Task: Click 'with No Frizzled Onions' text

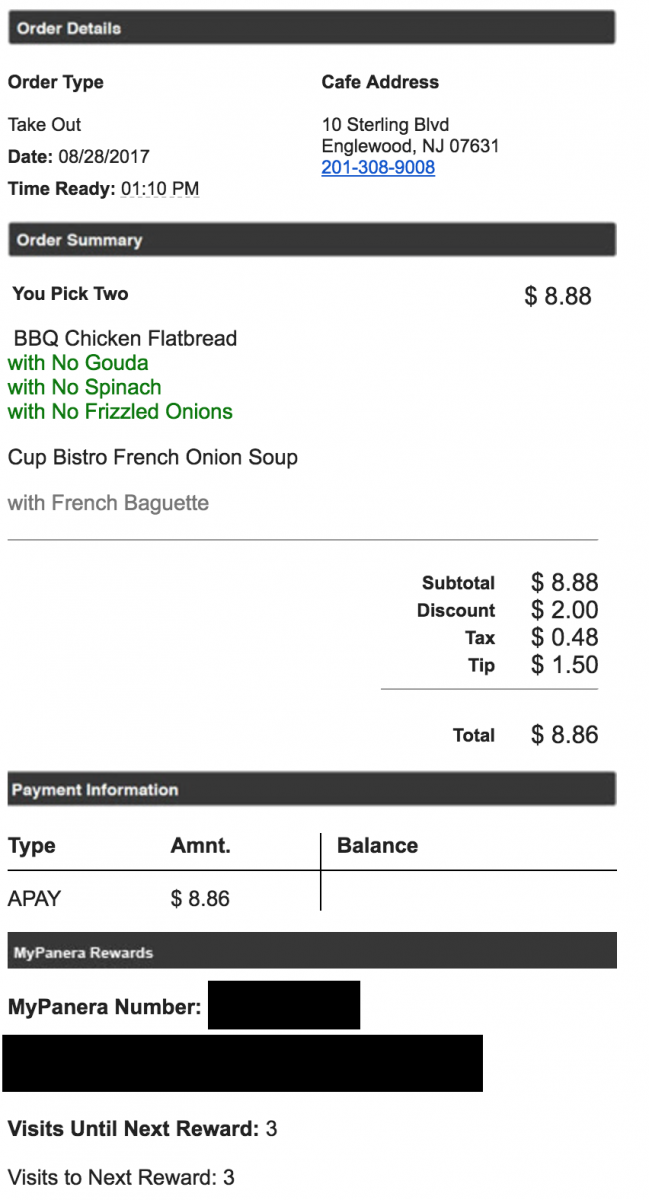Action: pyautogui.click(x=120, y=412)
